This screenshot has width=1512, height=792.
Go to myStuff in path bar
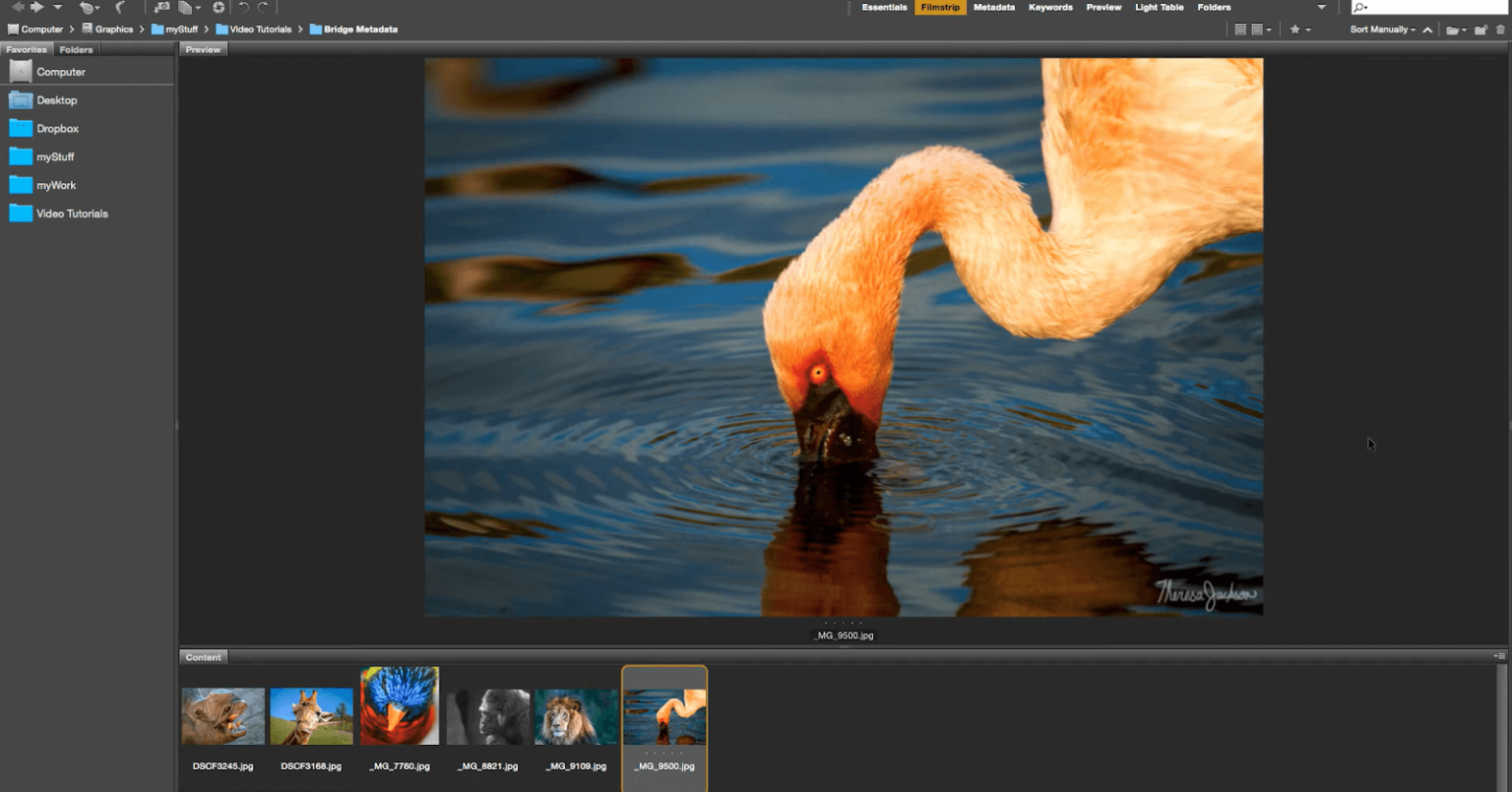181,30
